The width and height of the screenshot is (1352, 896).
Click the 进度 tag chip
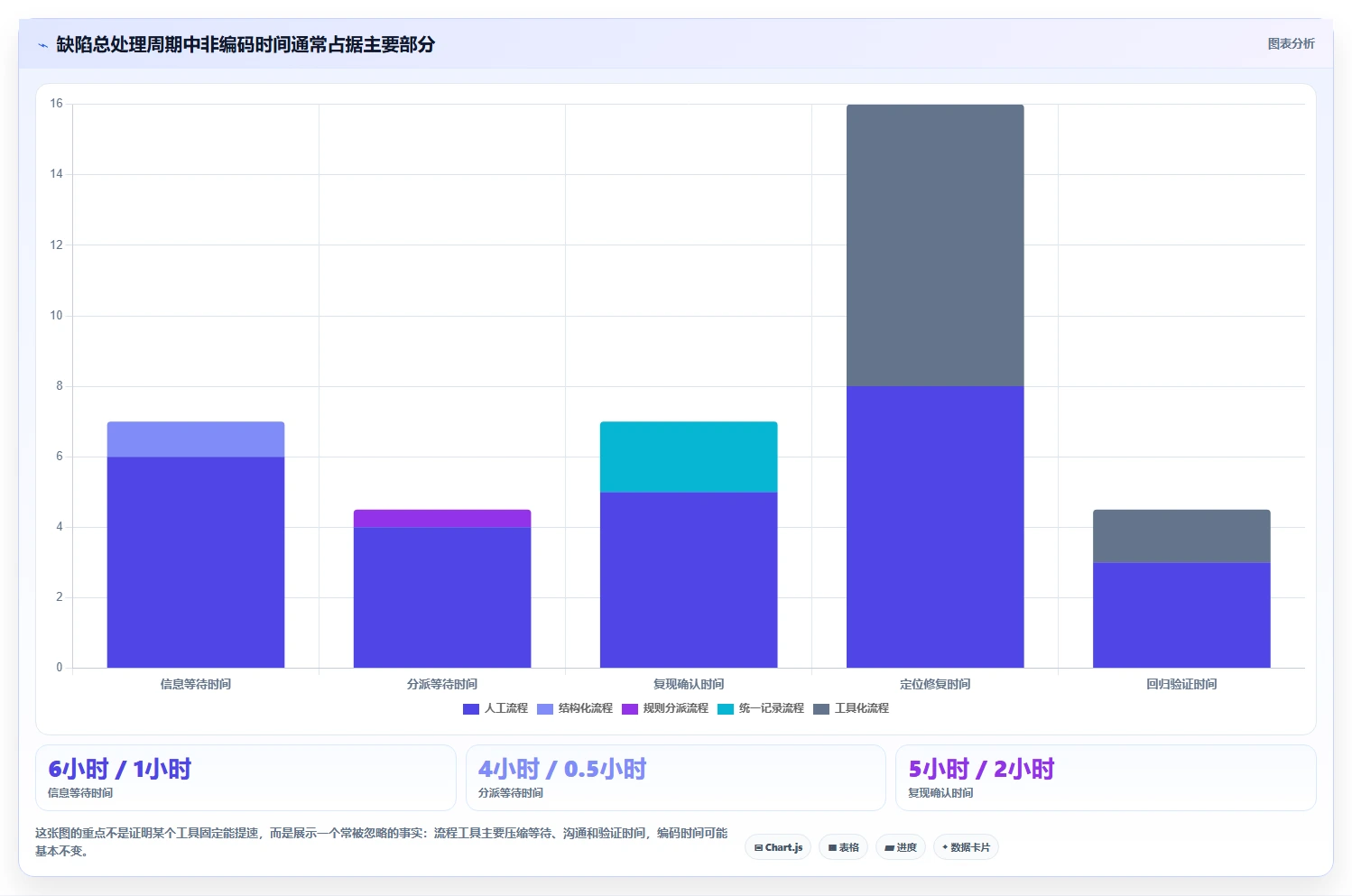tap(901, 847)
